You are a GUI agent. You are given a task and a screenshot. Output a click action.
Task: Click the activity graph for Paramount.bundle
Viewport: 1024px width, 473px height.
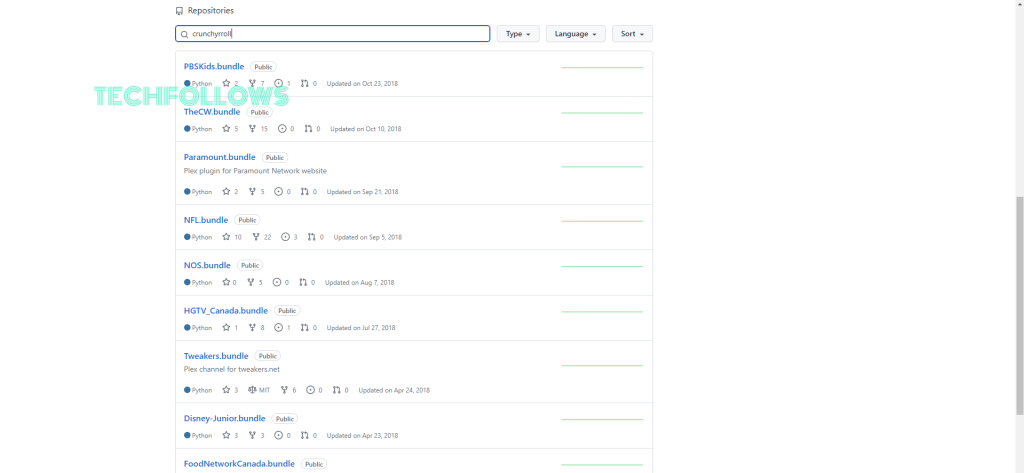pyautogui.click(x=601, y=167)
